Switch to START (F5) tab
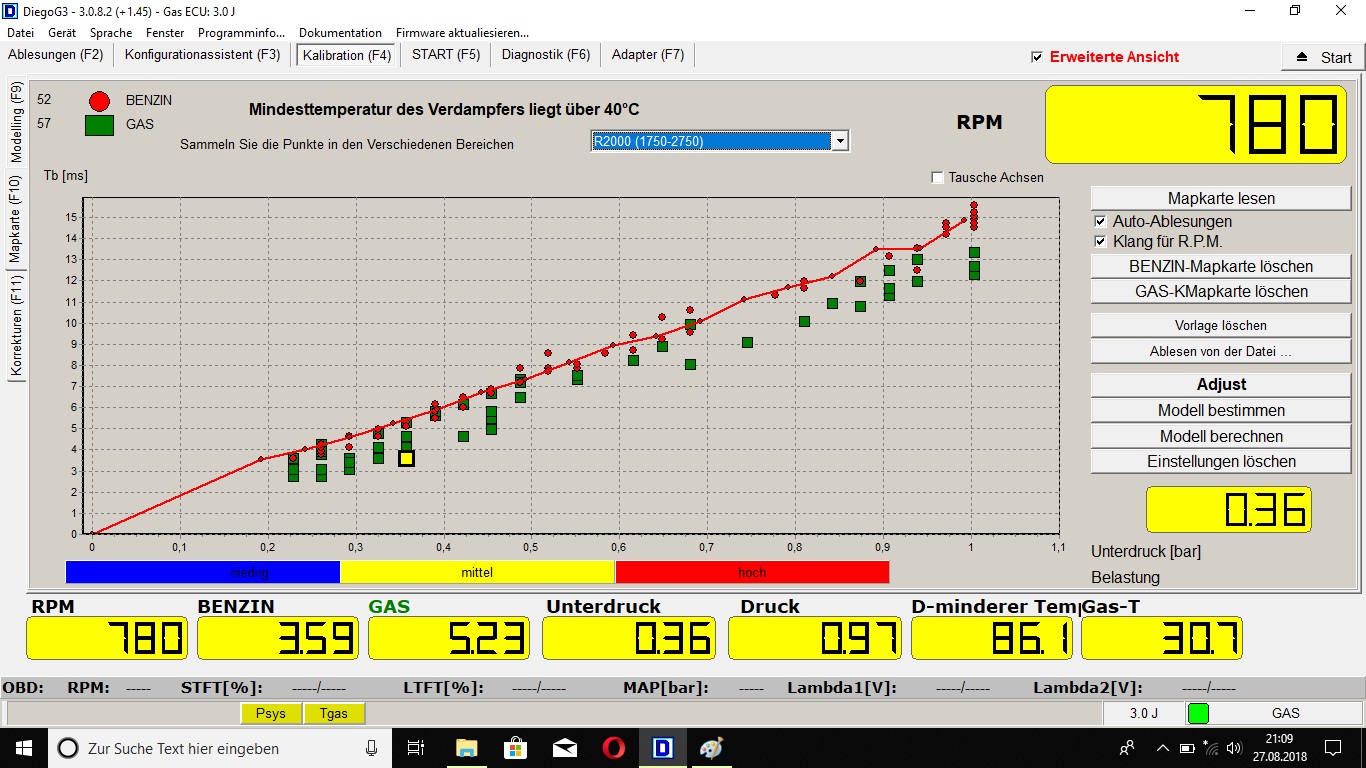Image resolution: width=1366 pixels, height=768 pixels. (446, 55)
